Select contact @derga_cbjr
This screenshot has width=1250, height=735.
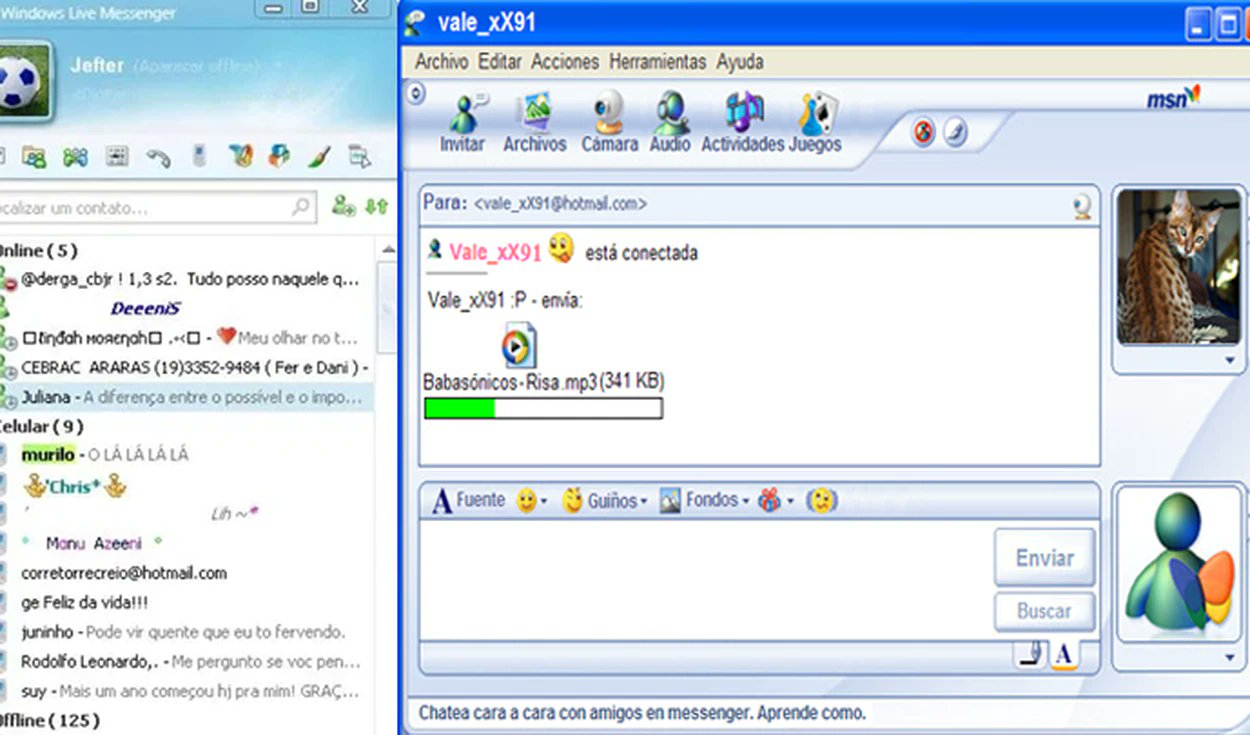point(187,280)
